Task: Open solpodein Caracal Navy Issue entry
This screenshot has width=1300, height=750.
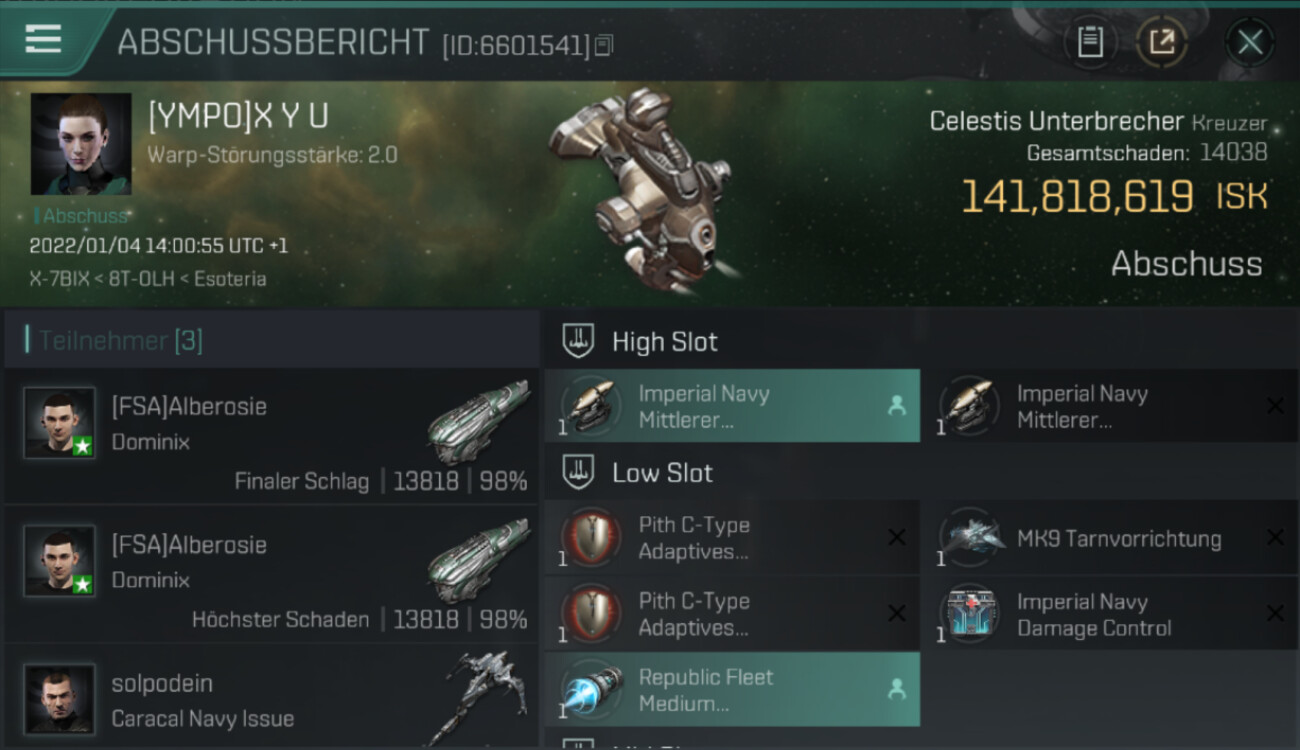Action: coord(272,697)
